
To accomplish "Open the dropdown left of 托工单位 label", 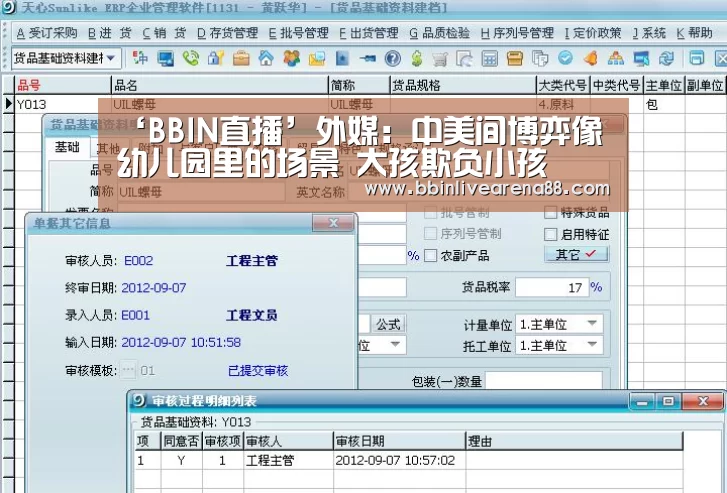I will (395, 345).
